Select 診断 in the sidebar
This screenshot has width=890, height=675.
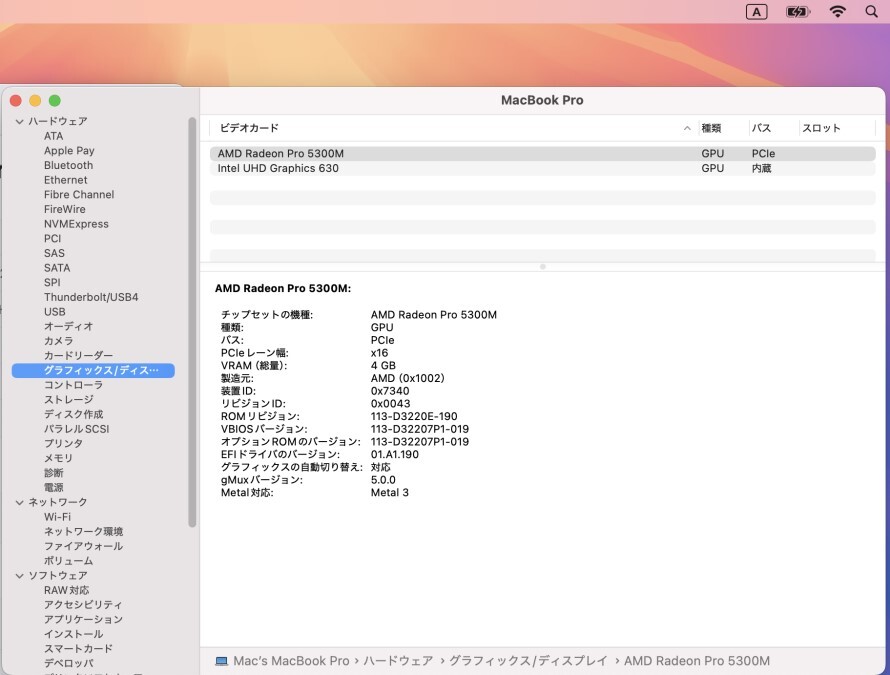[x=54, y=473]
